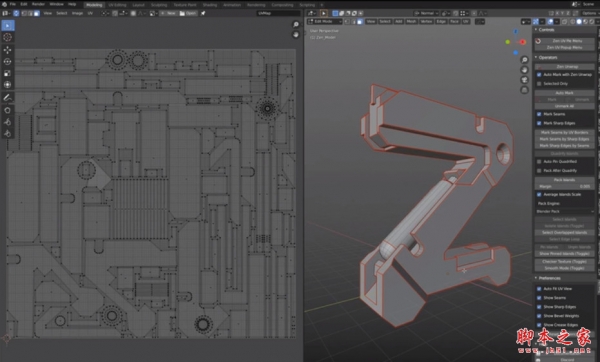Select the Cursor tool in UV editor toolbar
Image resolution: width=600 pixels, height=362 pixels.
[x=8, y=37]
